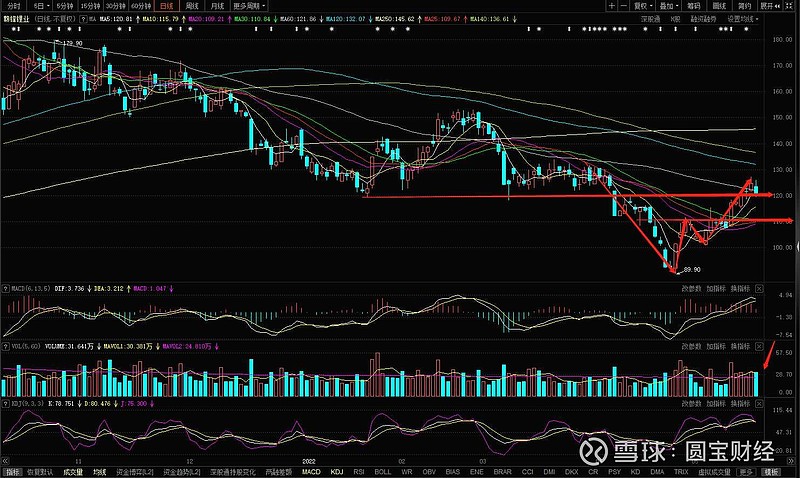Click the plus zoom-in icon
The width and height of the screenshot is (800, 478).
(x=609, y=5)
